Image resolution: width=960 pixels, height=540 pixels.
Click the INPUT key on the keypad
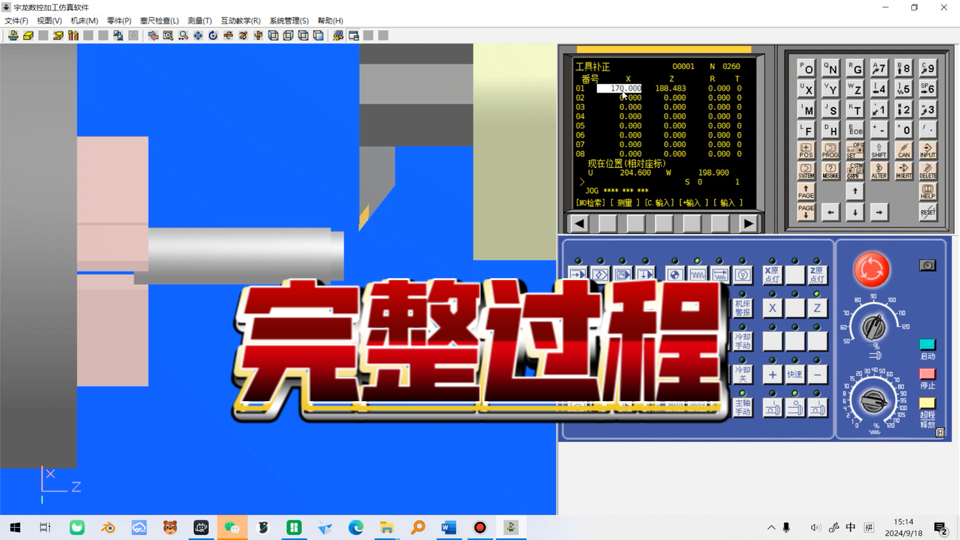pos(928,150)
